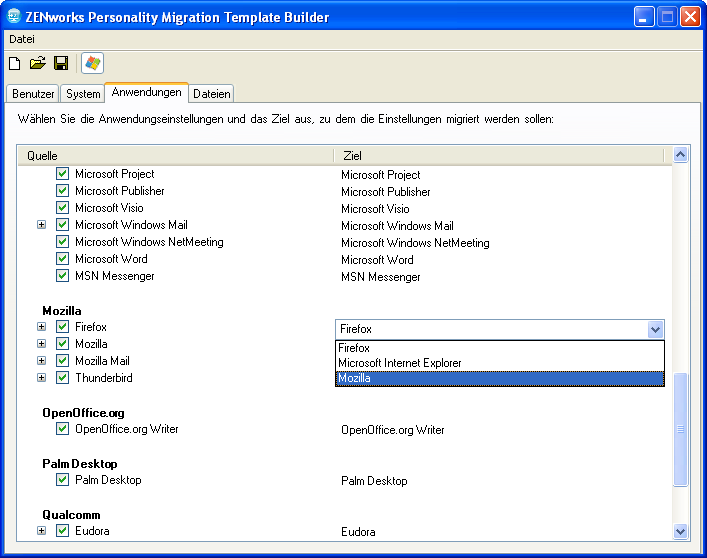This screenshot has height=558, width=707.
Task: Uncheck the Firefox source checkbox
Action: click(62, 327)
